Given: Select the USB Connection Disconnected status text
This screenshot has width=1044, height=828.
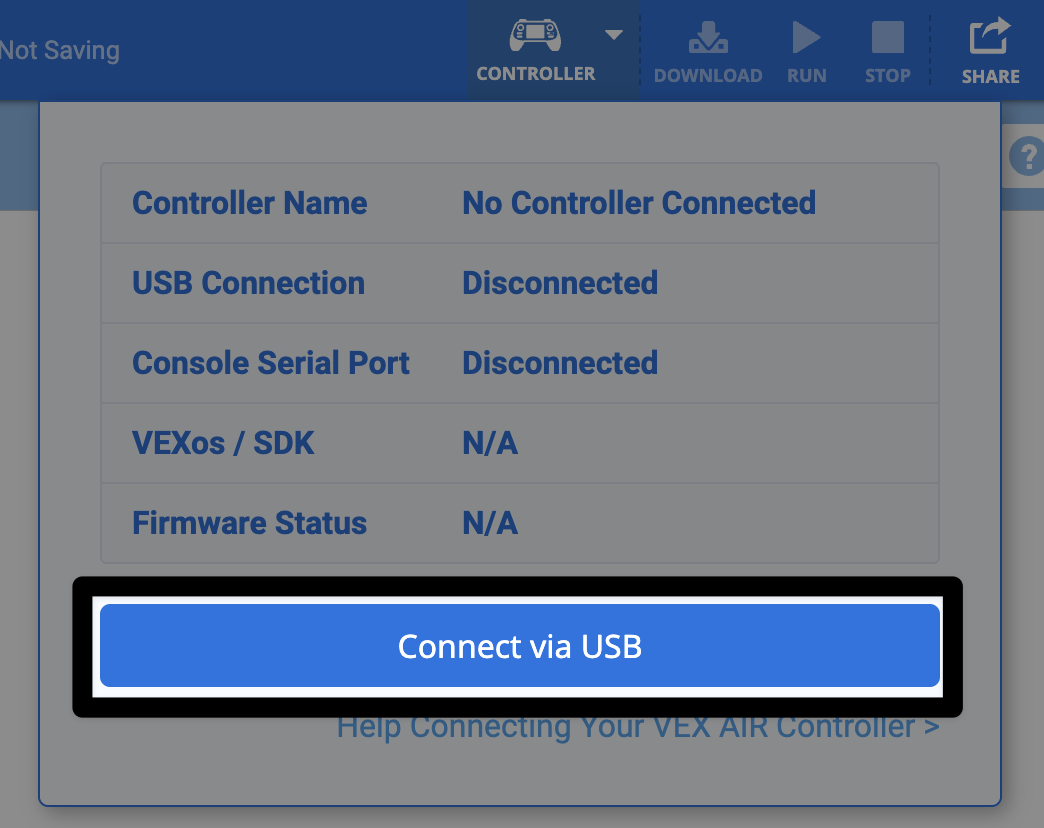Looking at the screenshot, I should click(x=559, y=283).
